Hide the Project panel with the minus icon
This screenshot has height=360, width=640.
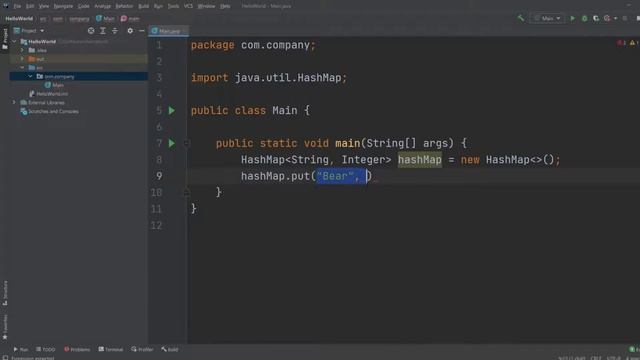142,31
